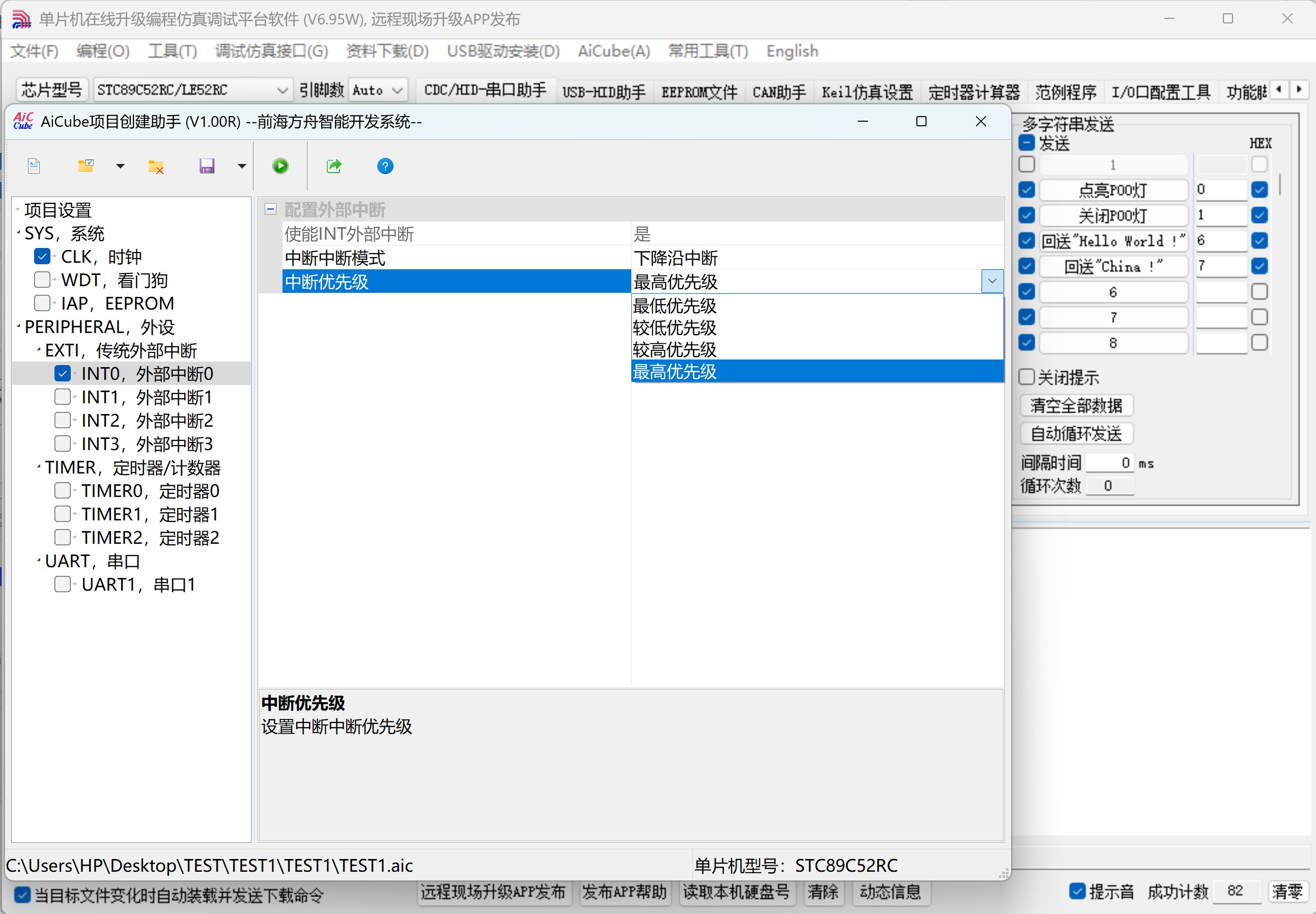Open the 文件(F) menu
Viewport: 1316px width, 914px height.
point(34,51)
